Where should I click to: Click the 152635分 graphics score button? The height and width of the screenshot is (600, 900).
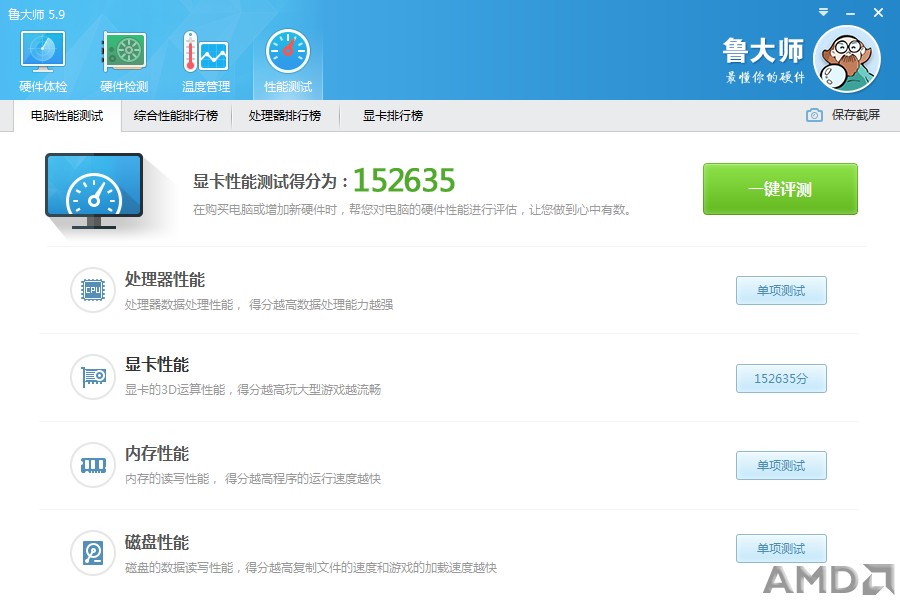(x=781, y=378)
